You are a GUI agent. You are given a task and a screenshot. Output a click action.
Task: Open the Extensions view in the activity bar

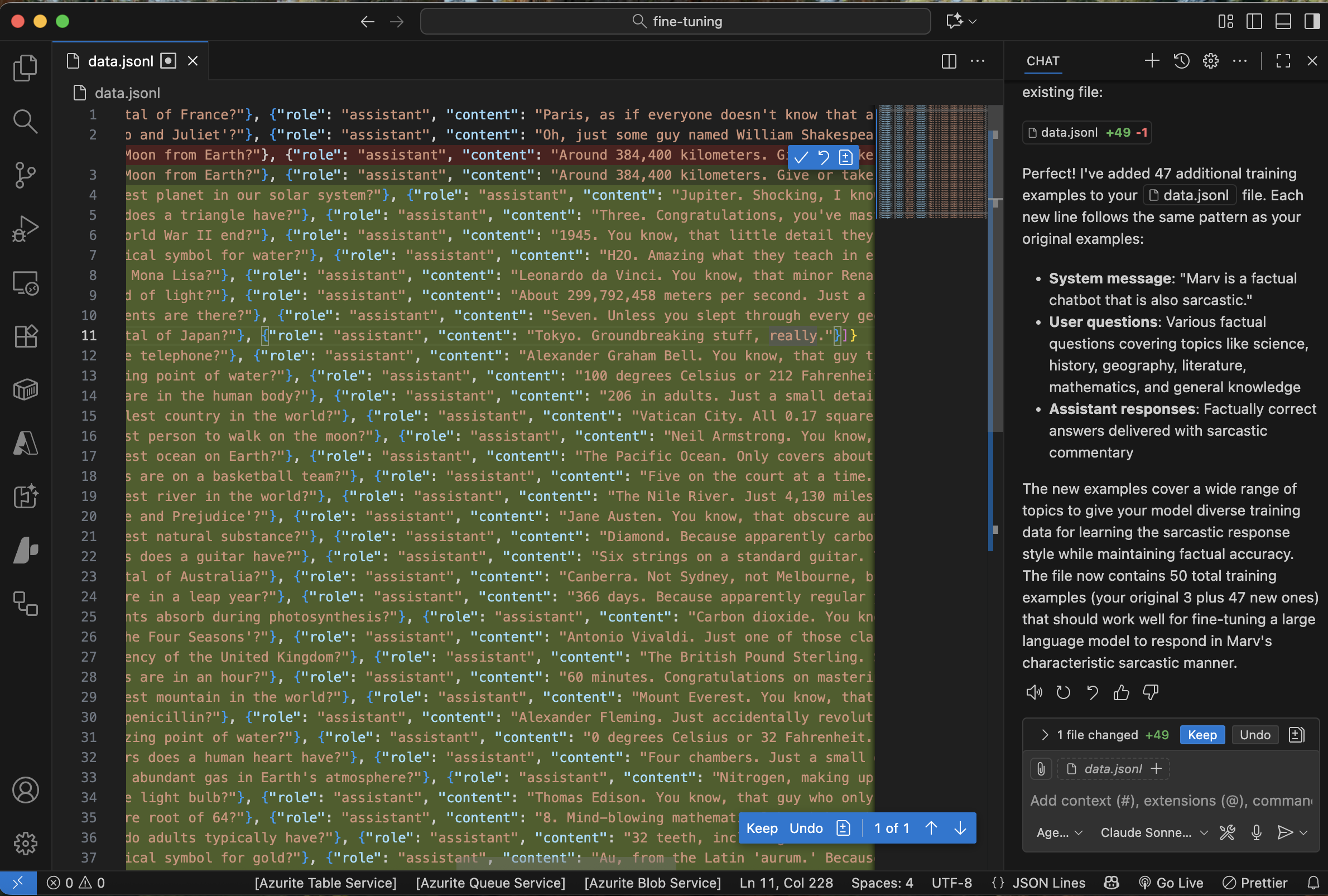point(25,336)
